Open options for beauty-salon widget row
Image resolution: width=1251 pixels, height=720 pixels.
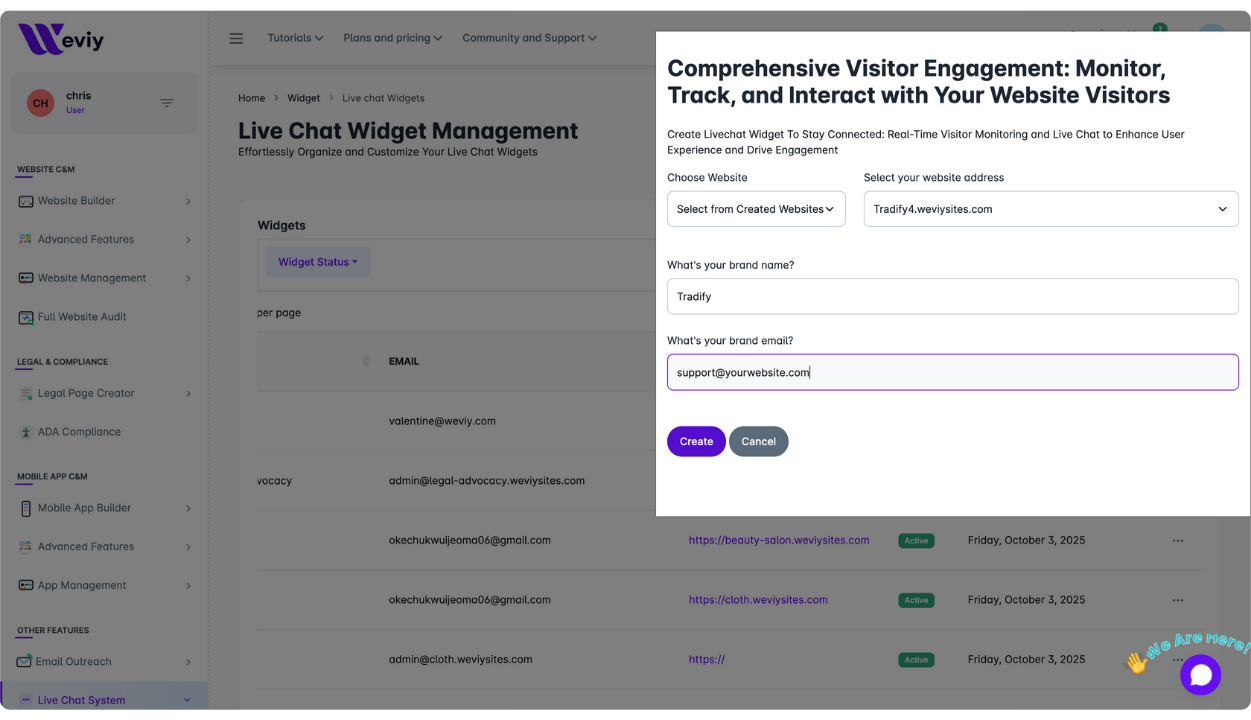(1178, 540)
